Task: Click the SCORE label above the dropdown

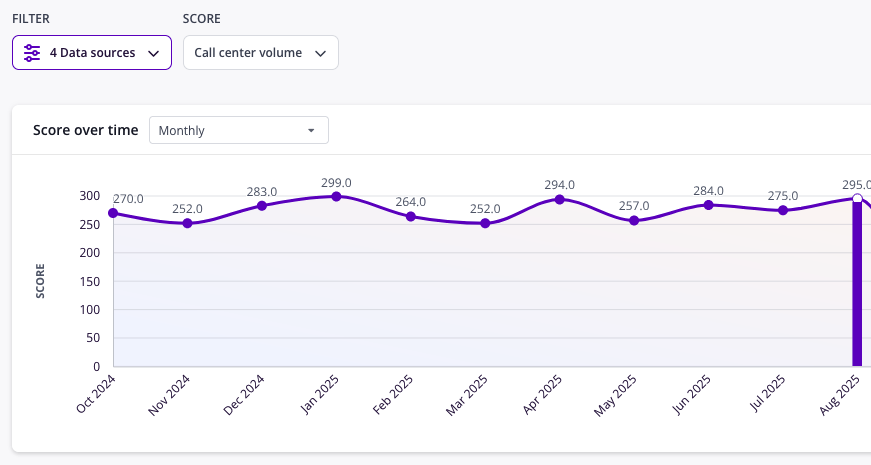Action: (202, 19)
